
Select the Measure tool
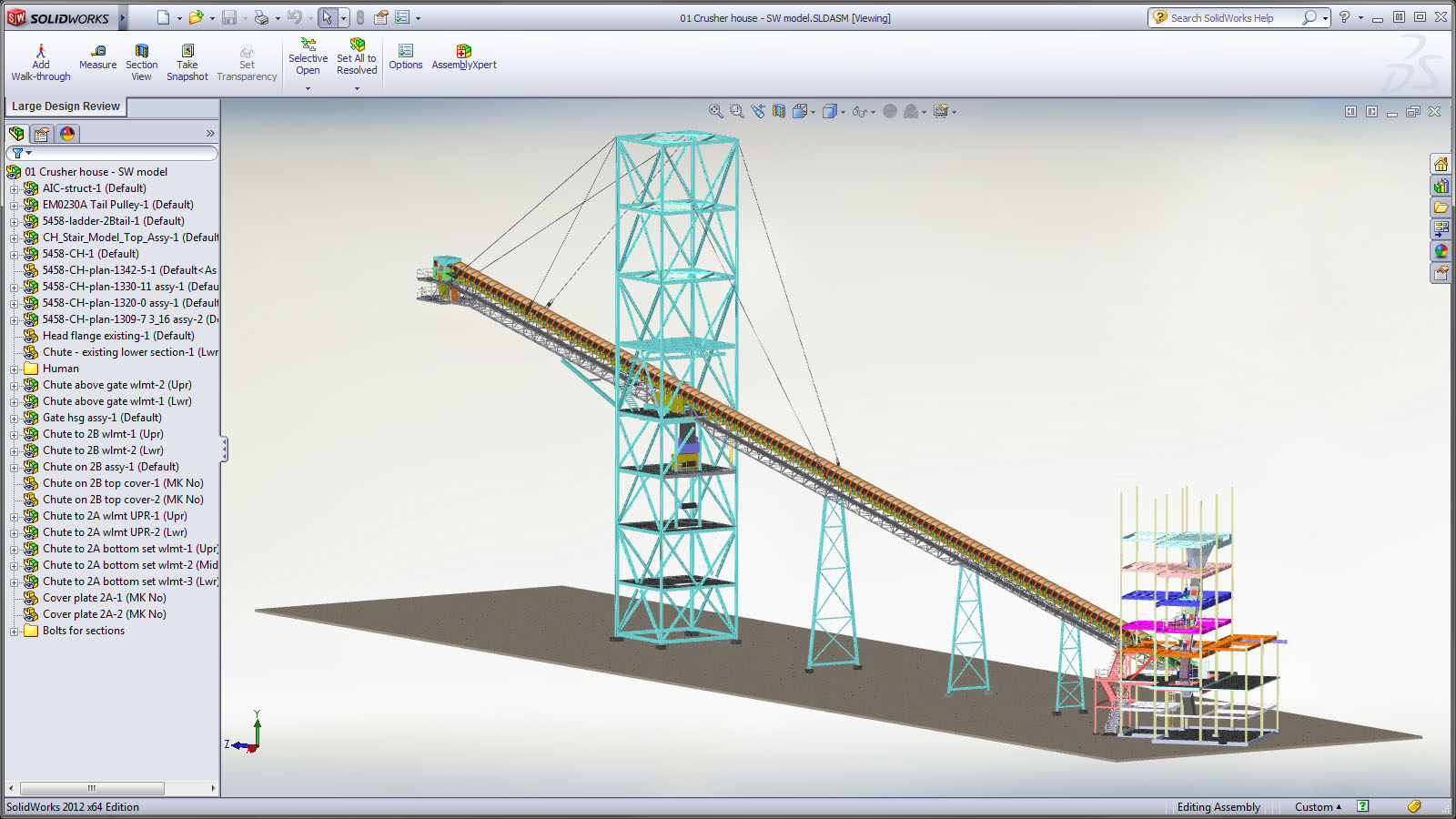pos(97,57)
